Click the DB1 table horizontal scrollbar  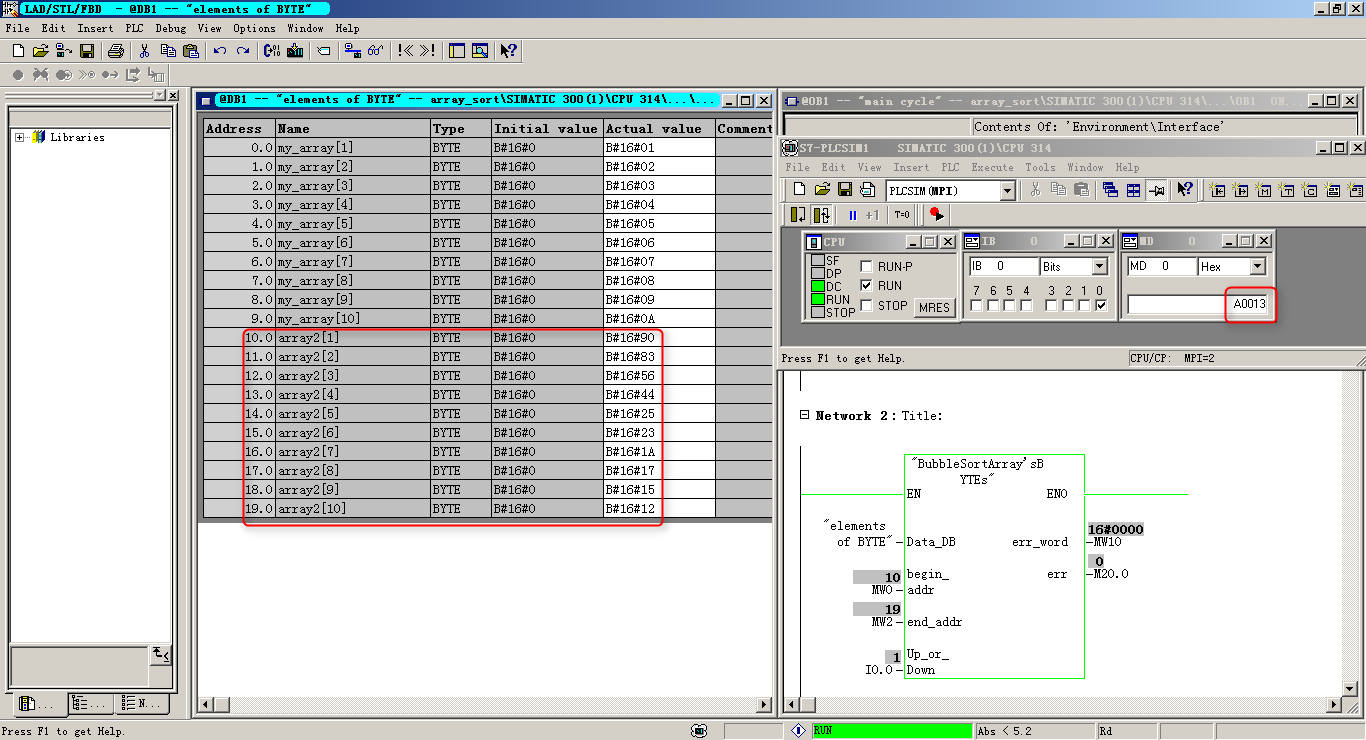[x=484, y=705]
